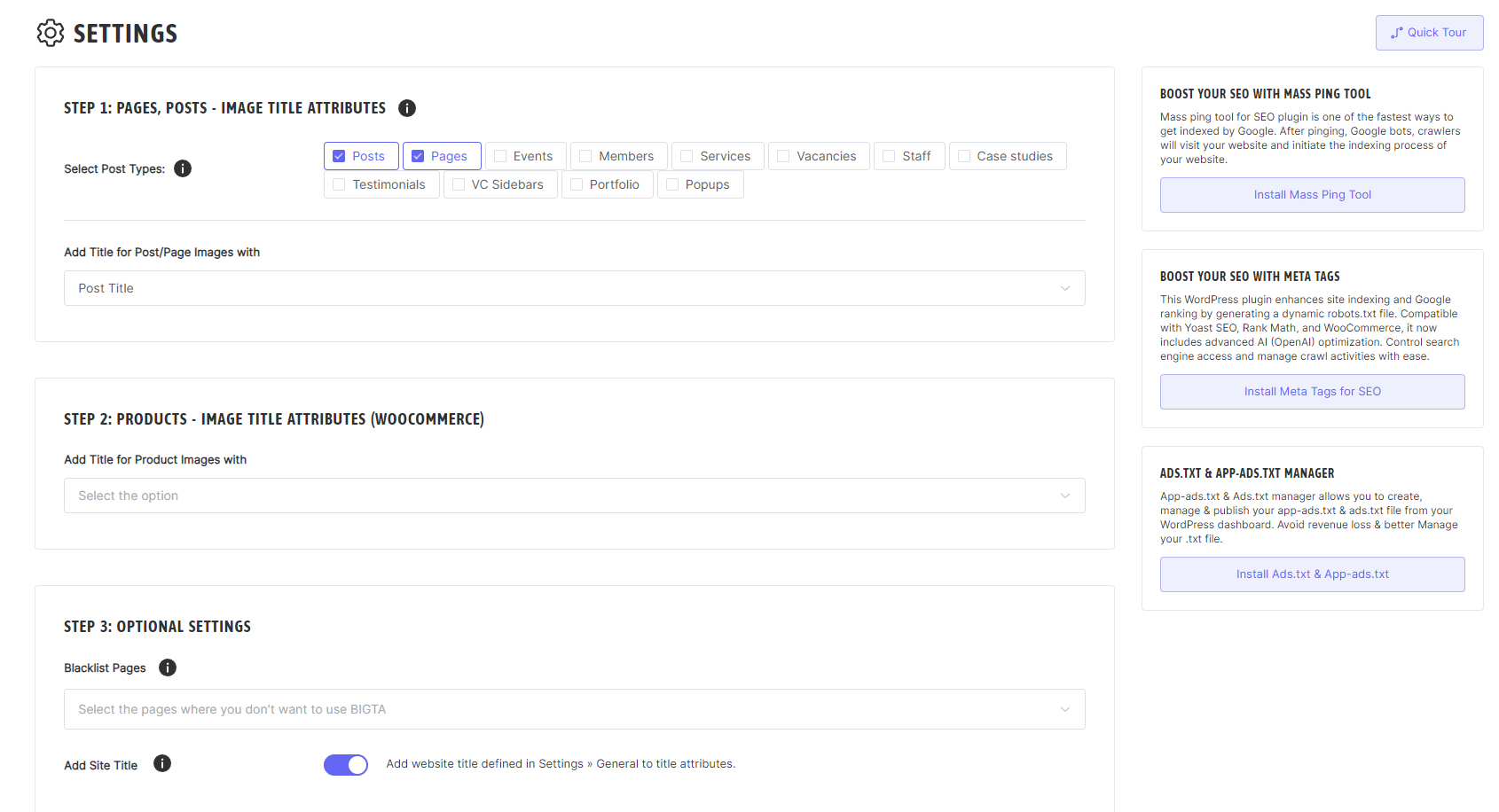Click Install Meta Tags for SEO

pos(1312,392)
